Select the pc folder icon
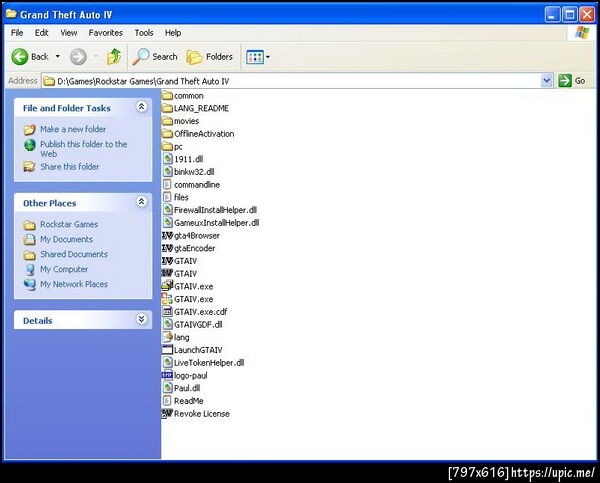This screenshot has height=483, width=600. coord(167,146)
